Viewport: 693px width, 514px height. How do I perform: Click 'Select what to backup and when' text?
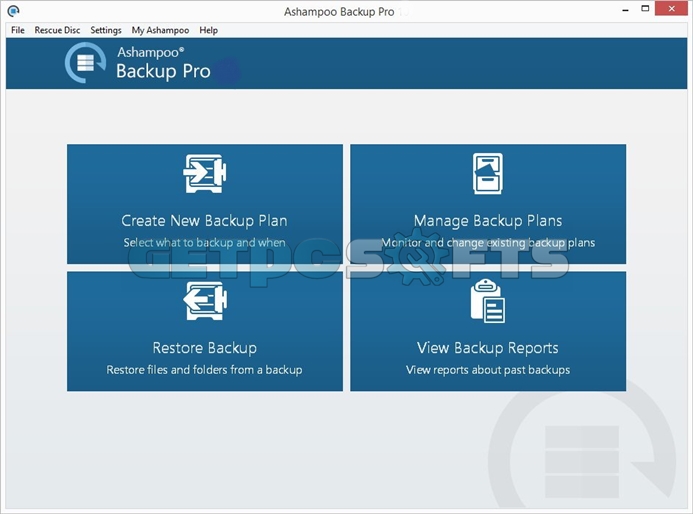(x=204, y=243)
